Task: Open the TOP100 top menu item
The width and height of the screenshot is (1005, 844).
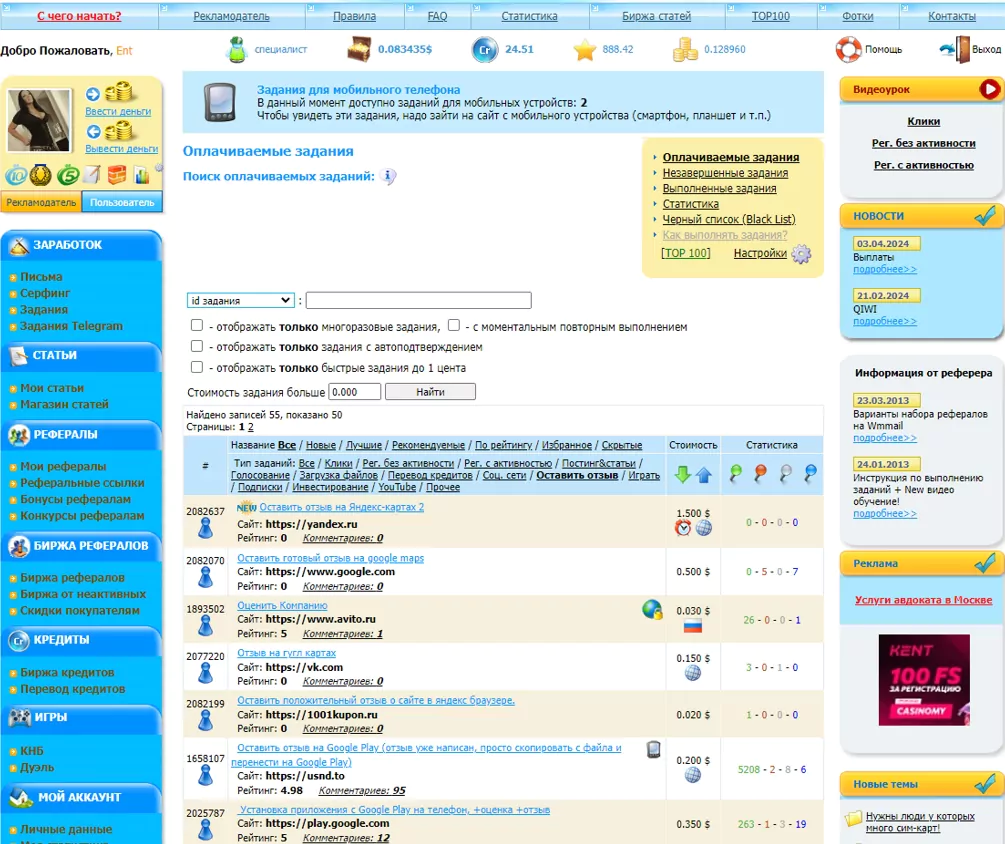Action: point(770,16)
